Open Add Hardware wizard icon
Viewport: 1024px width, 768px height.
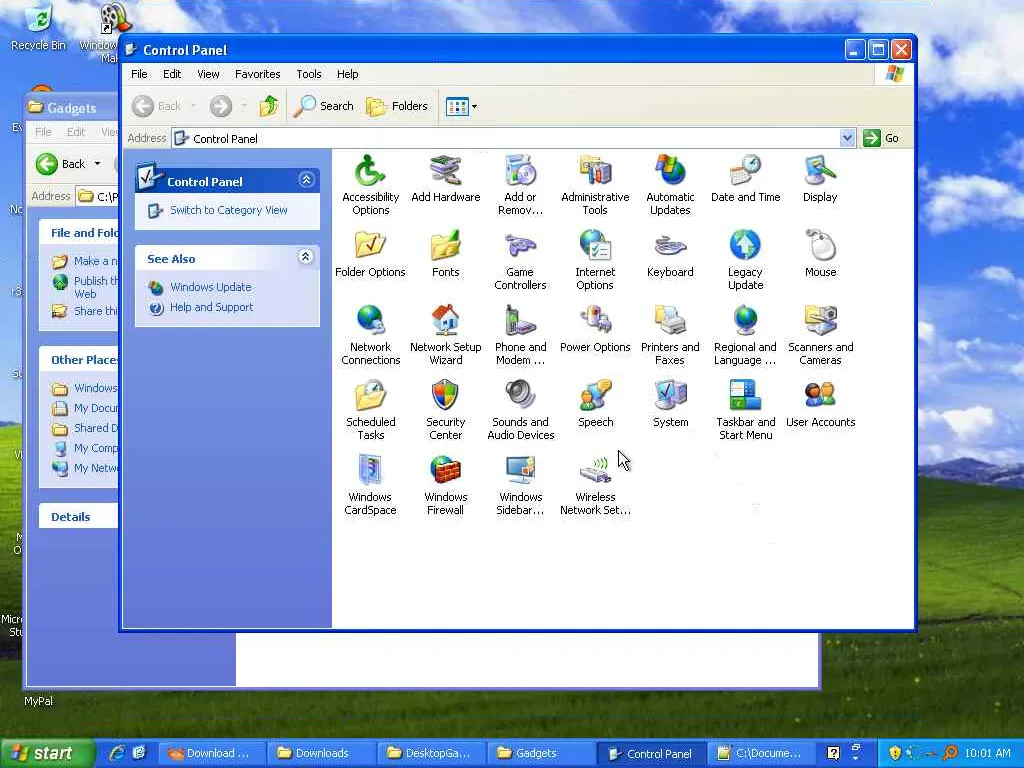pos(445,179)
